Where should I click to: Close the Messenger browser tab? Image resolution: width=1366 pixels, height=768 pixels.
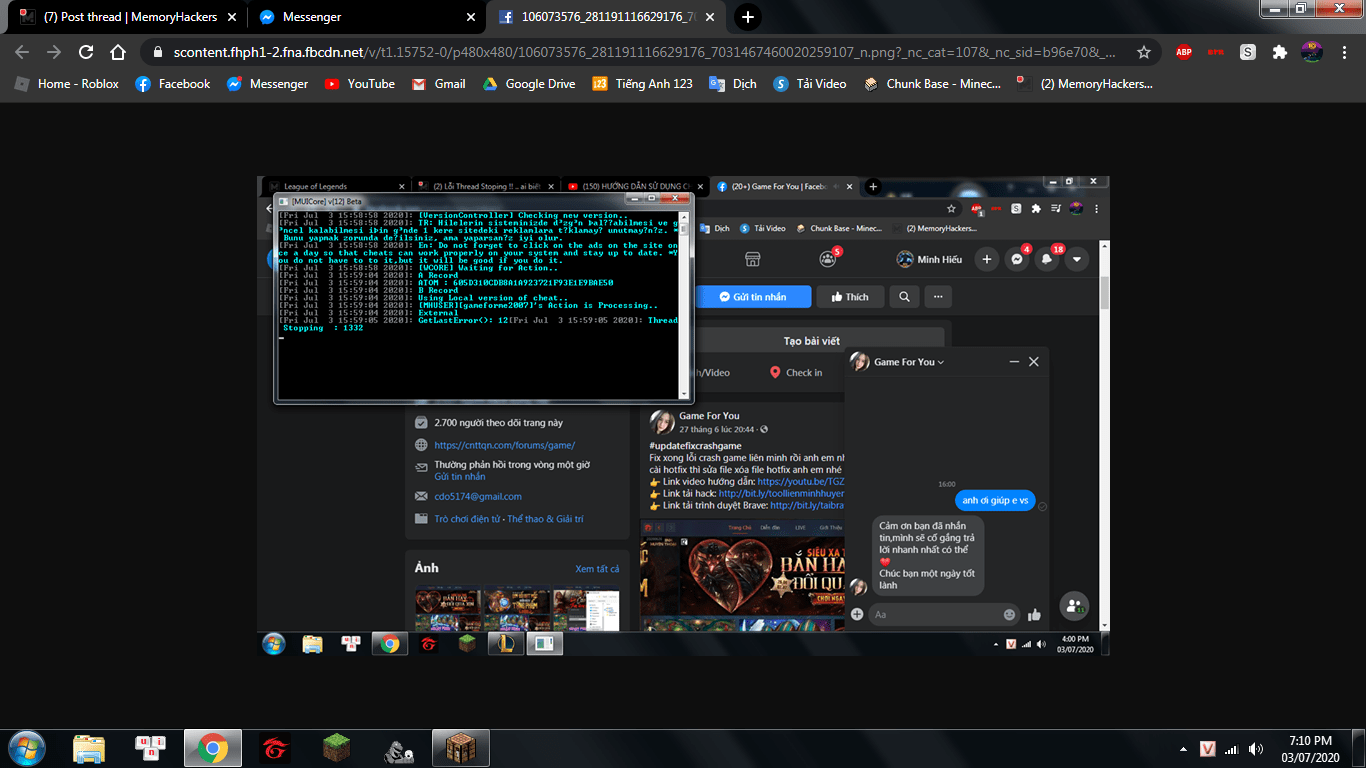pos(470,17)
